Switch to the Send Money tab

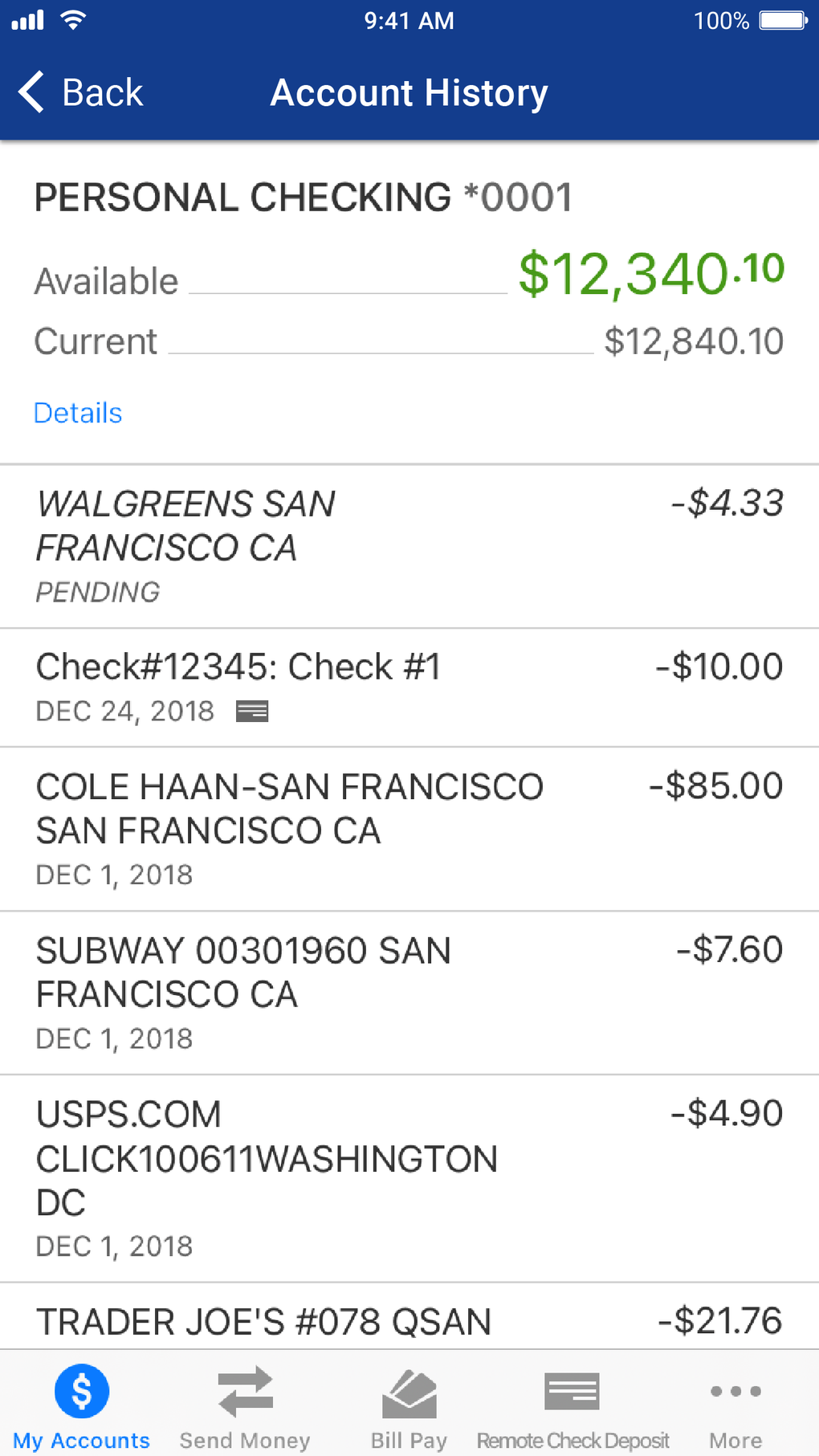point(245,1440)
